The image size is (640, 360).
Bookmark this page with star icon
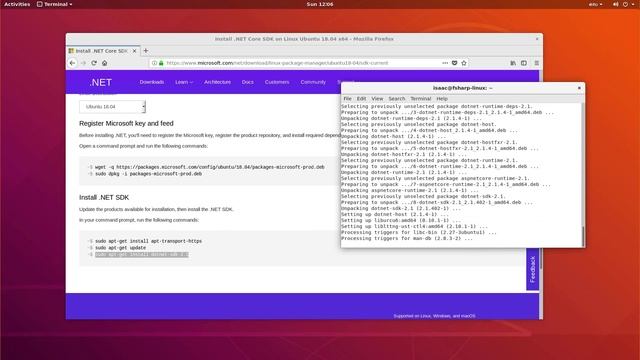[464, 63]
